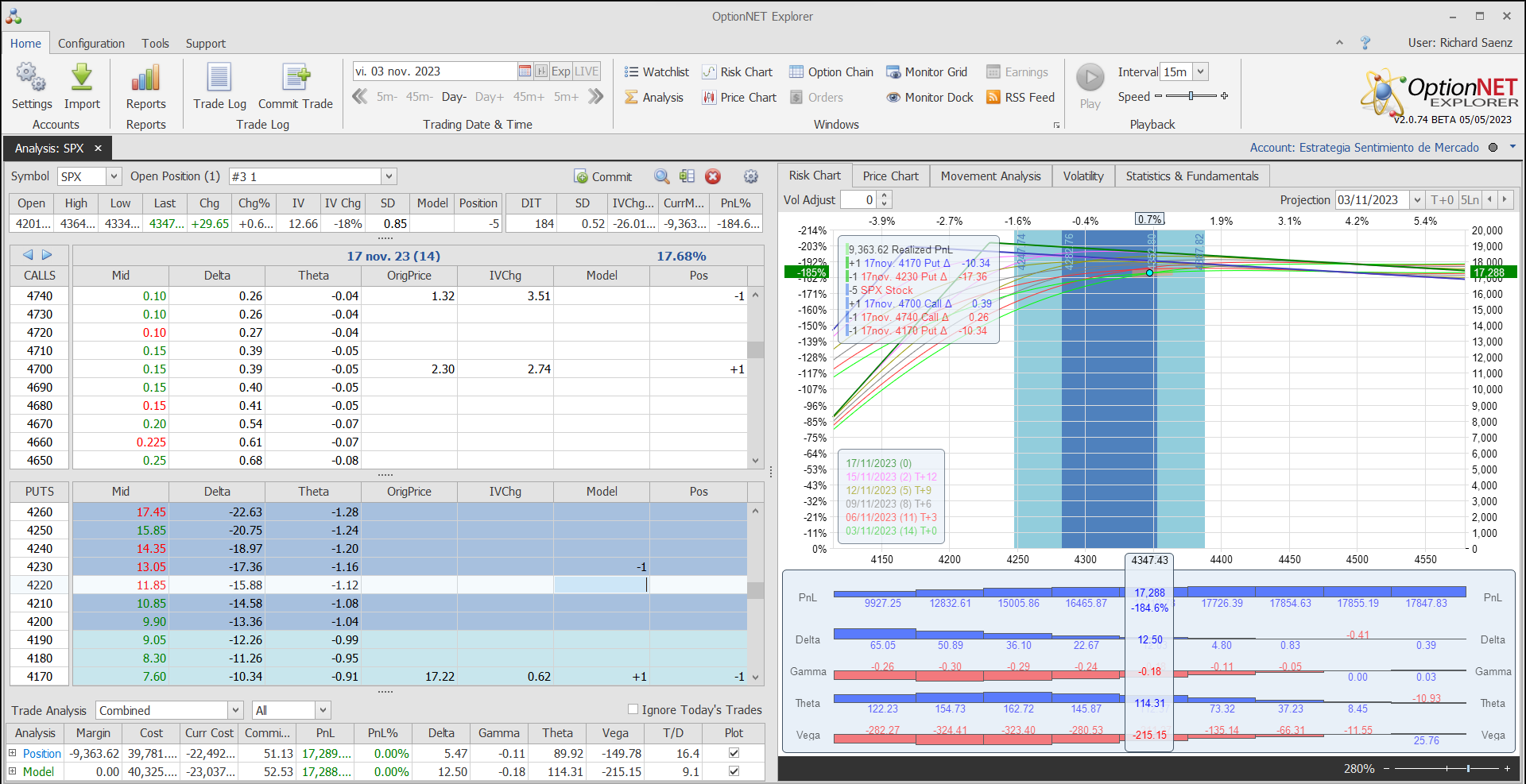1526x784 pixels.
Task: Click the Commit Trade icon
Action: 296,78
